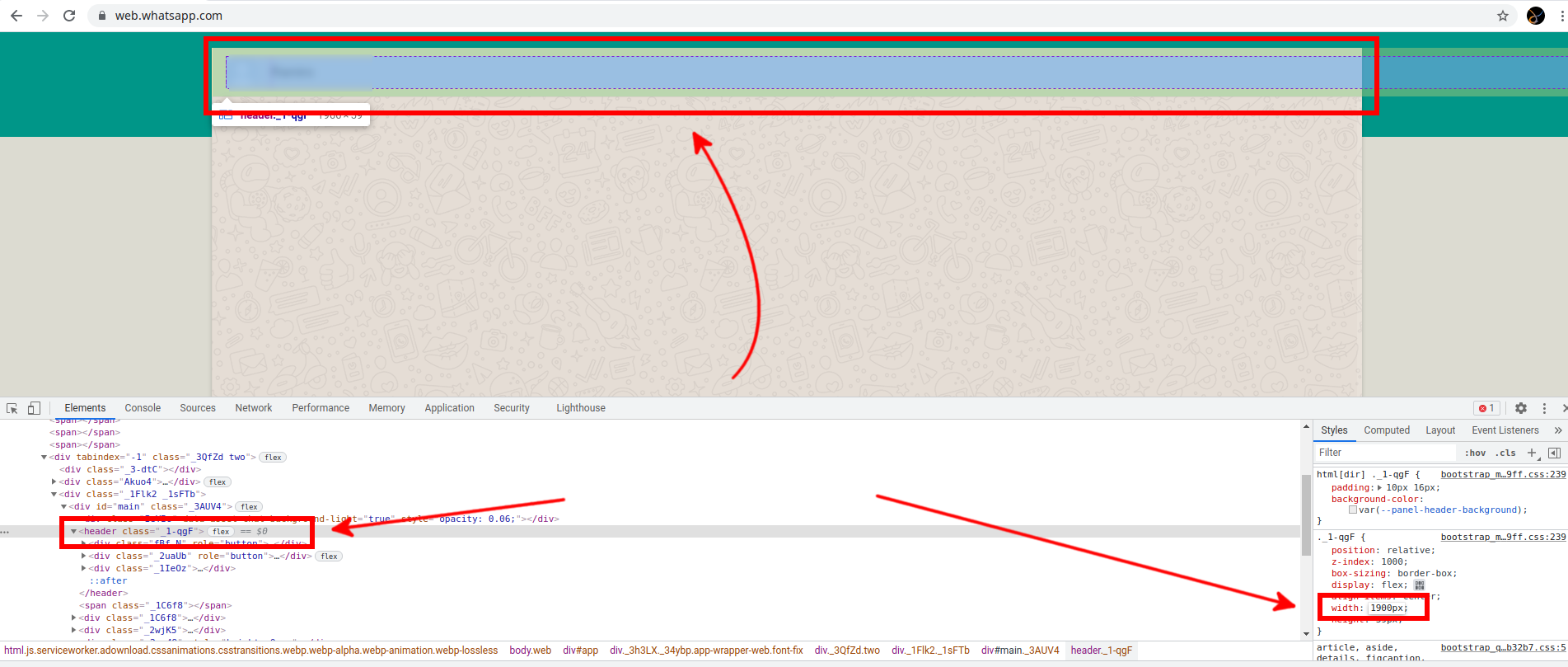Collapse the header _1-qgF element node
This screenshot has height=667, width=1568.
point(73,532)
